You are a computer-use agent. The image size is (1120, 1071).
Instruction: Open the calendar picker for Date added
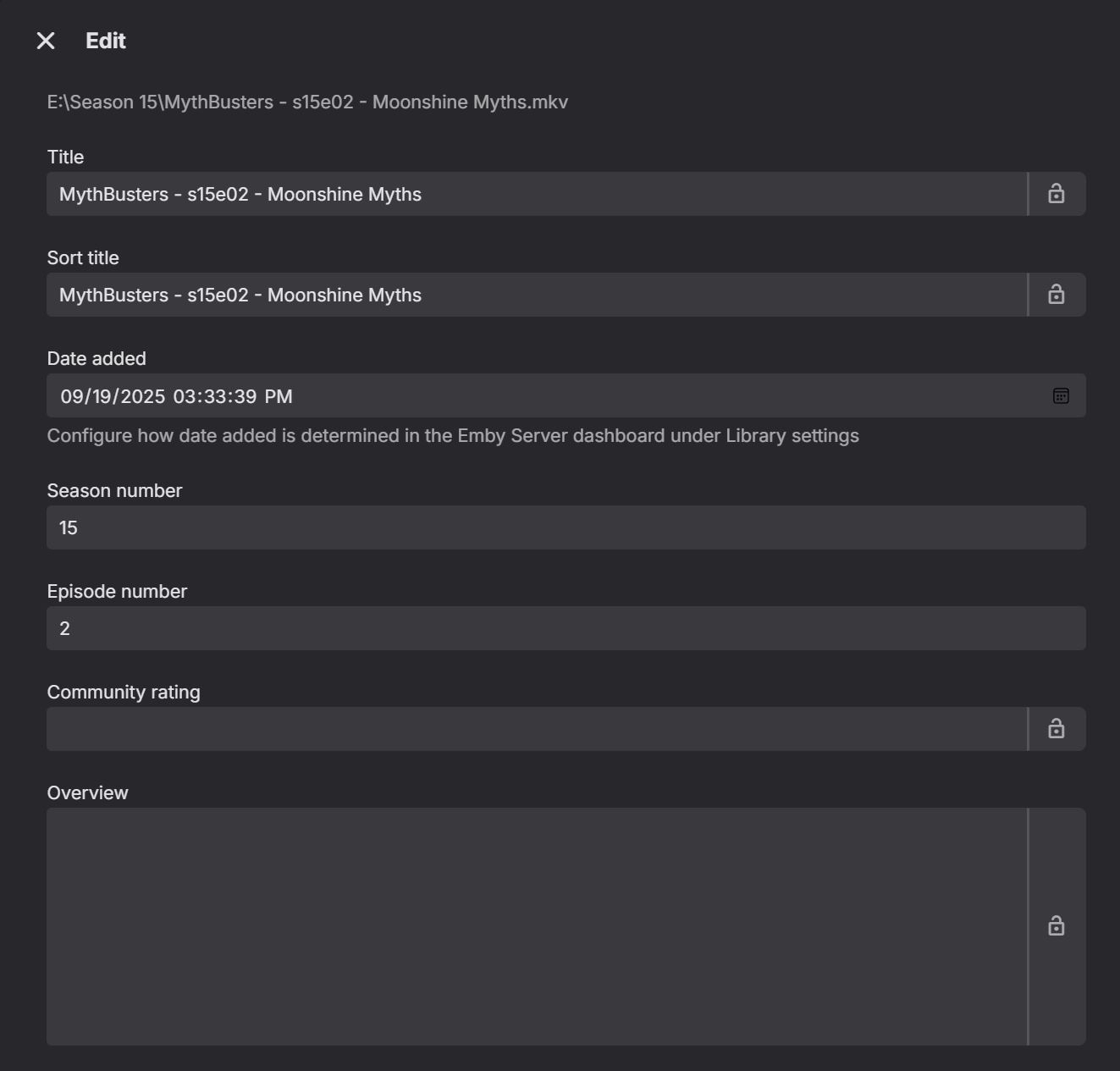1061,396
